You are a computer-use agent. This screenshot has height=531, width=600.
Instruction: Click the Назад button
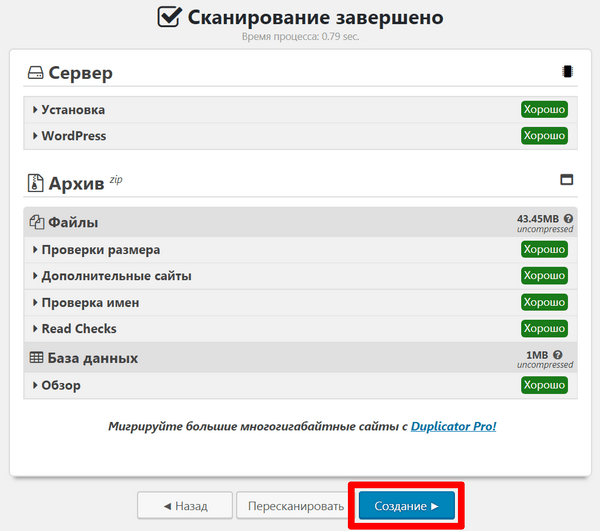click(x=185, y=505)
